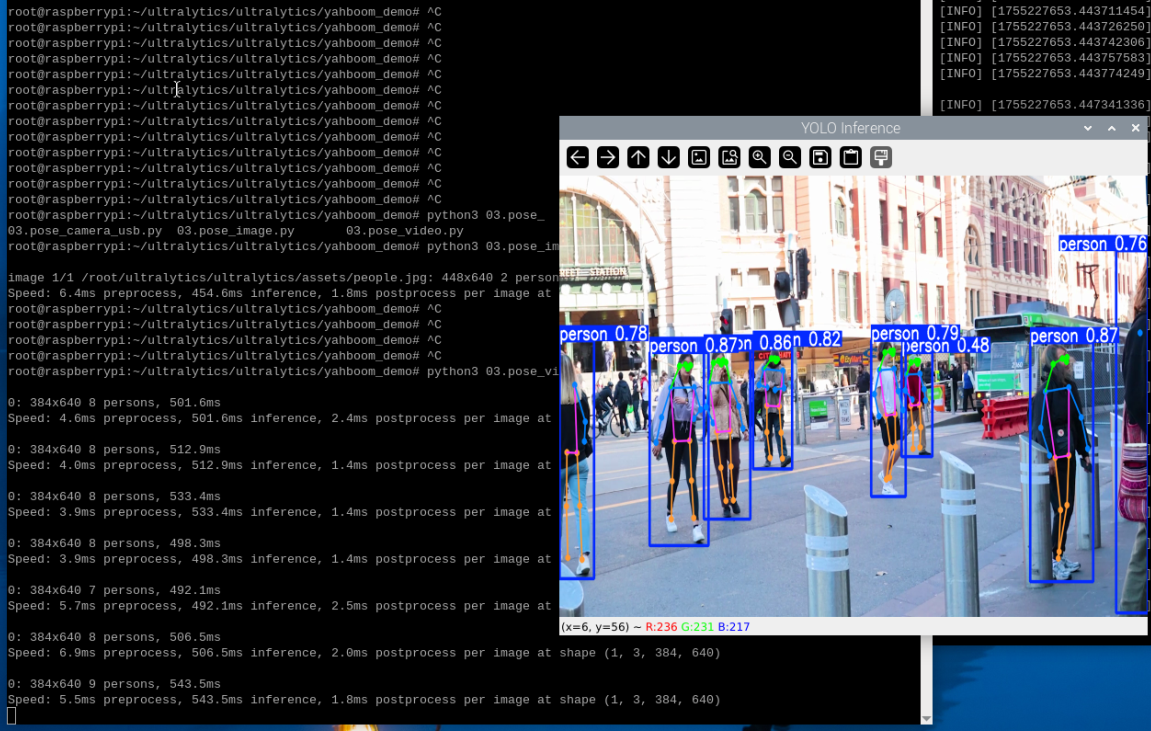Click the "0: 384x640 8 persons, 533.4ms" line
1151x731 pixels.
click(x=114, y=496)
